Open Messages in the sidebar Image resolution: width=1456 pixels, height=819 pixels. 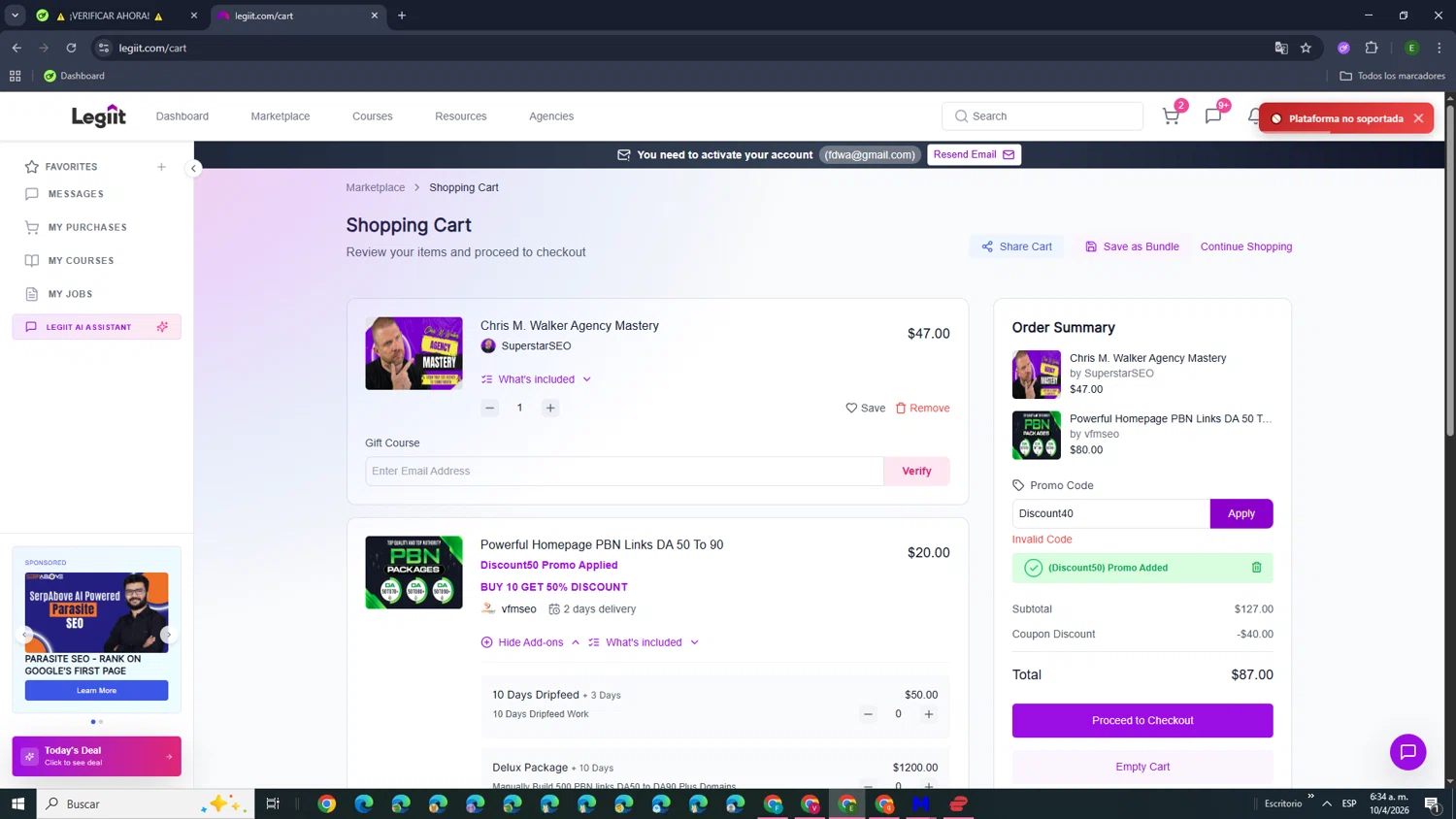coord(76,194)
